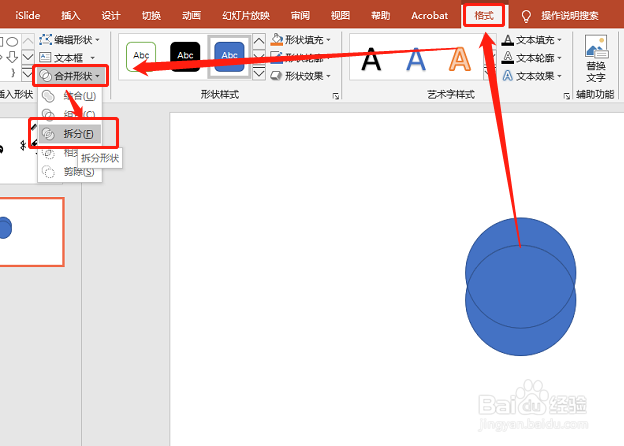Open the 合并形状 dropdown

70,76
